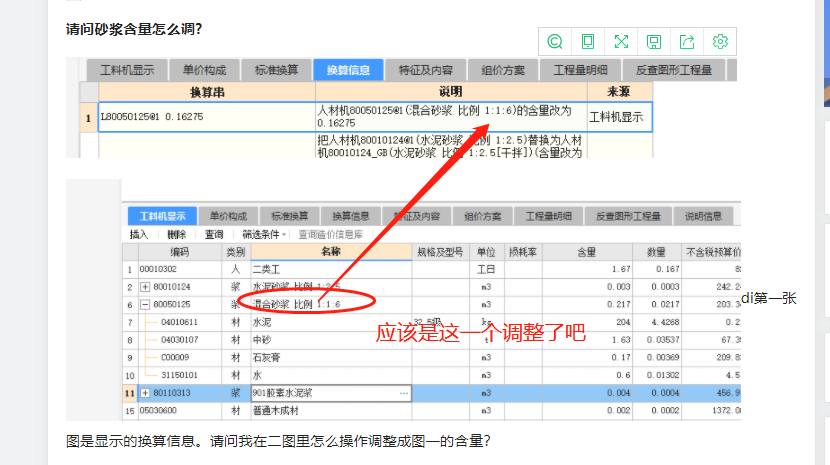Click 查询造价信息库 button

coord(331,235)
